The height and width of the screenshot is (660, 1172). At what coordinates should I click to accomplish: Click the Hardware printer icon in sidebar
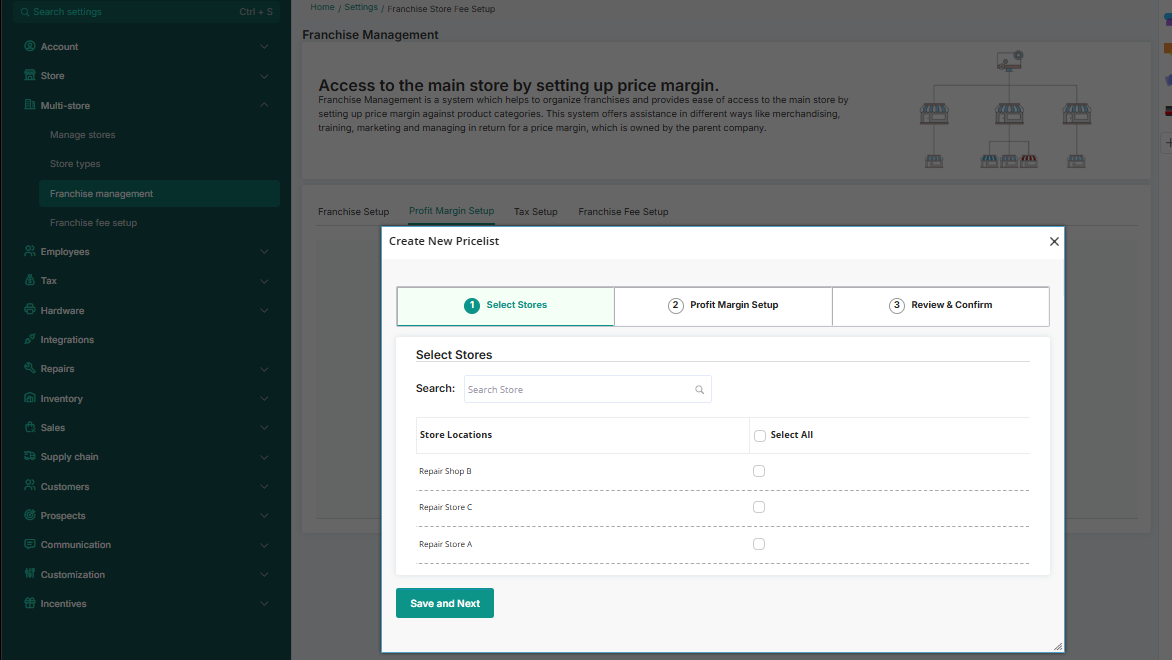click(x=30, y=311)
